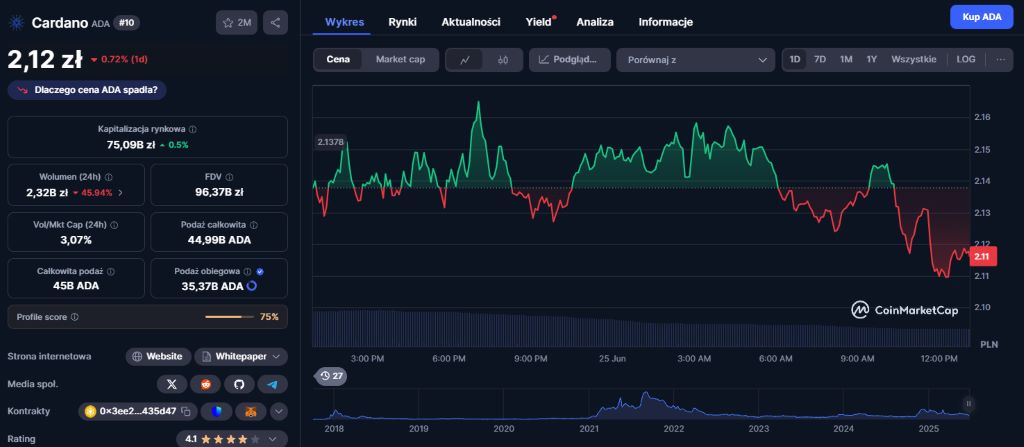Open the GitHub social link
The width and height of the screenshot is (1024, 447).
239,384
